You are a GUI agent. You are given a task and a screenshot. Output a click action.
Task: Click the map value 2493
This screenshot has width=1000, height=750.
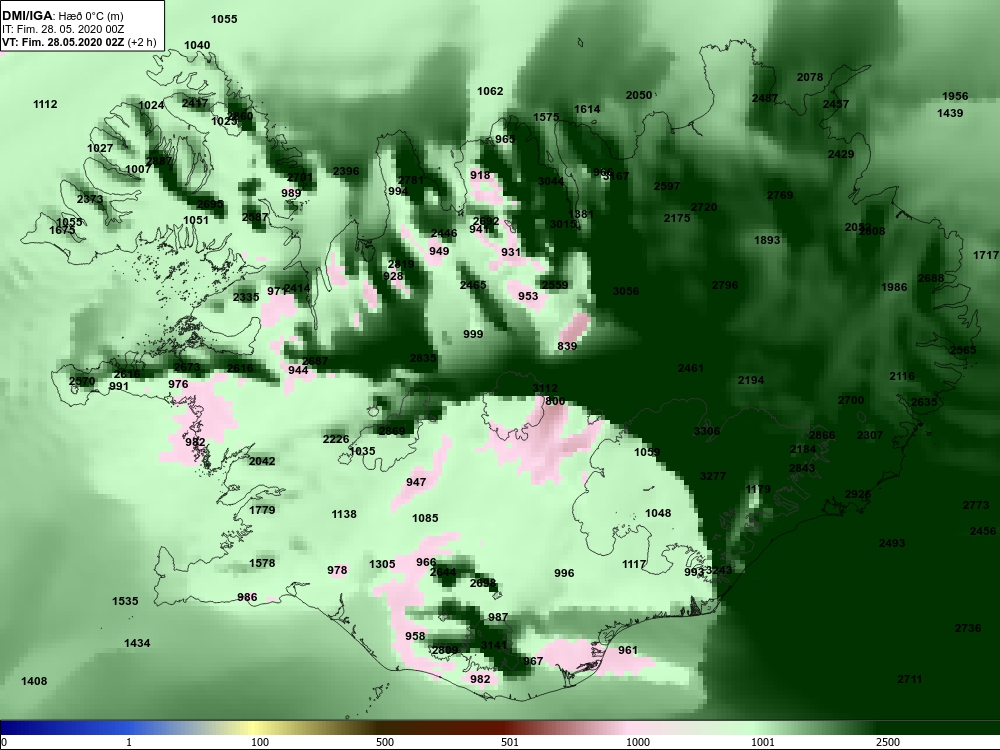[892, 543]
